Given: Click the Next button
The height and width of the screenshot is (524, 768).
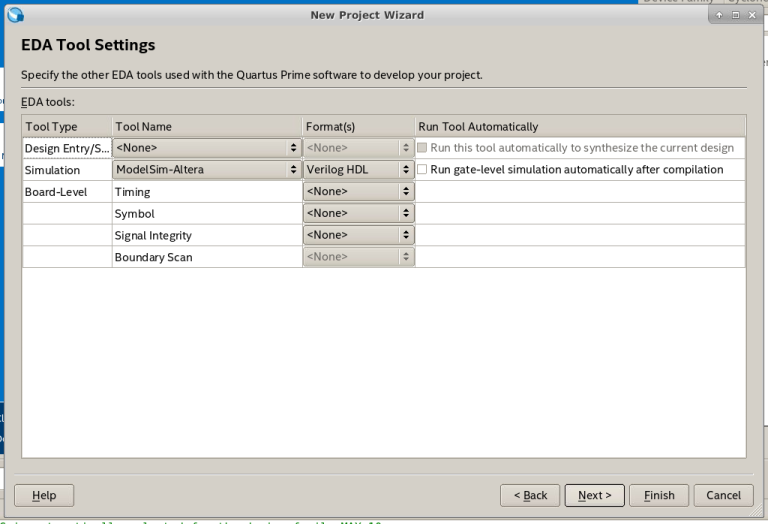Looking at the screenshot, I should pos(594,495).
